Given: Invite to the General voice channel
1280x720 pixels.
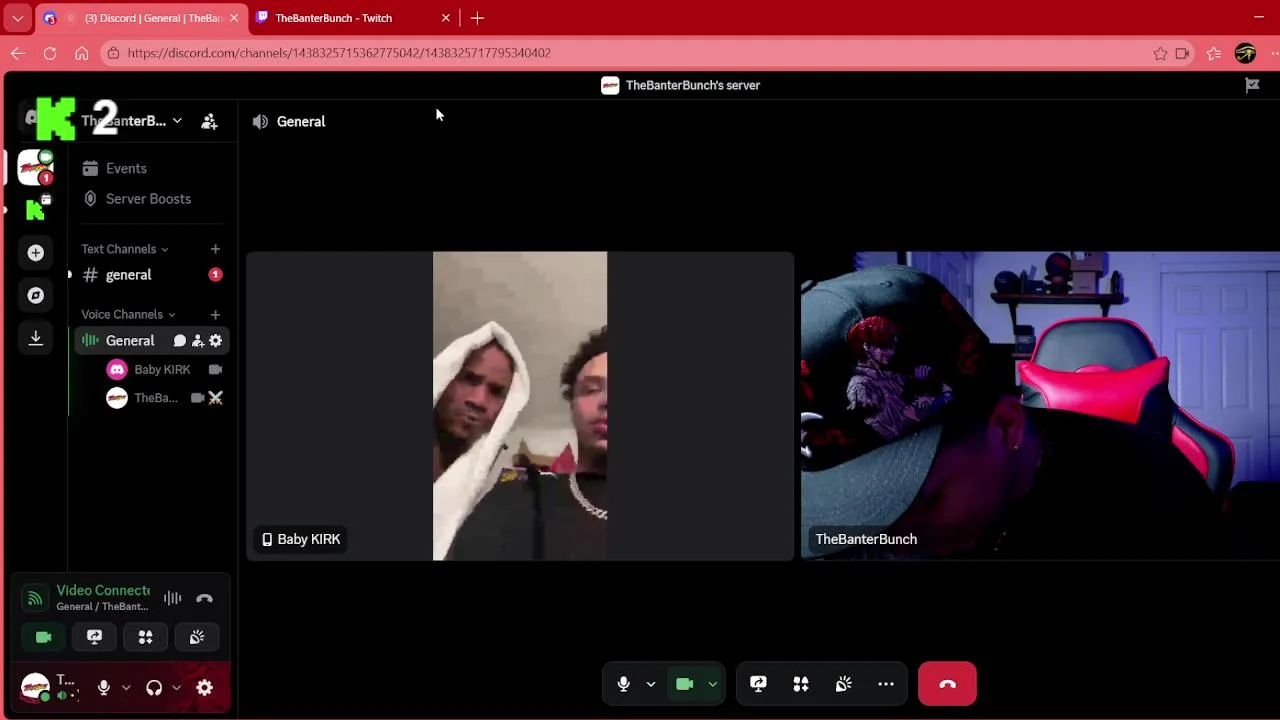Looking at the screenshot, I should pyautogui.click(x=198, y=341).
